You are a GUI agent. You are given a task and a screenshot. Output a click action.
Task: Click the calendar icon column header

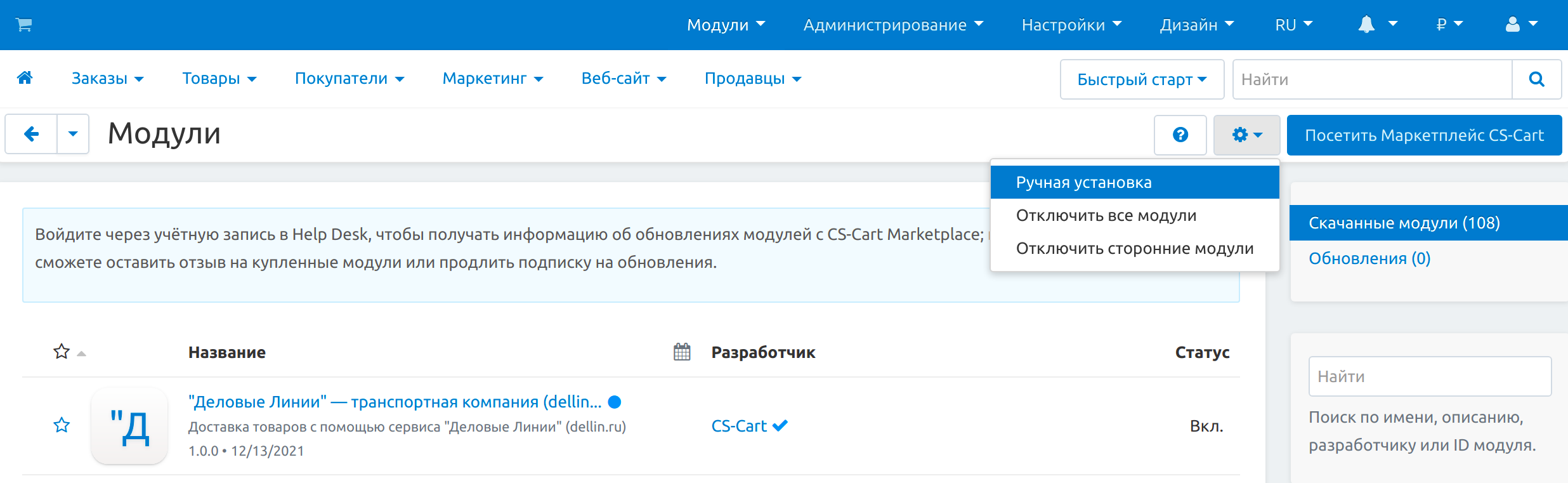tap(682, 352)
